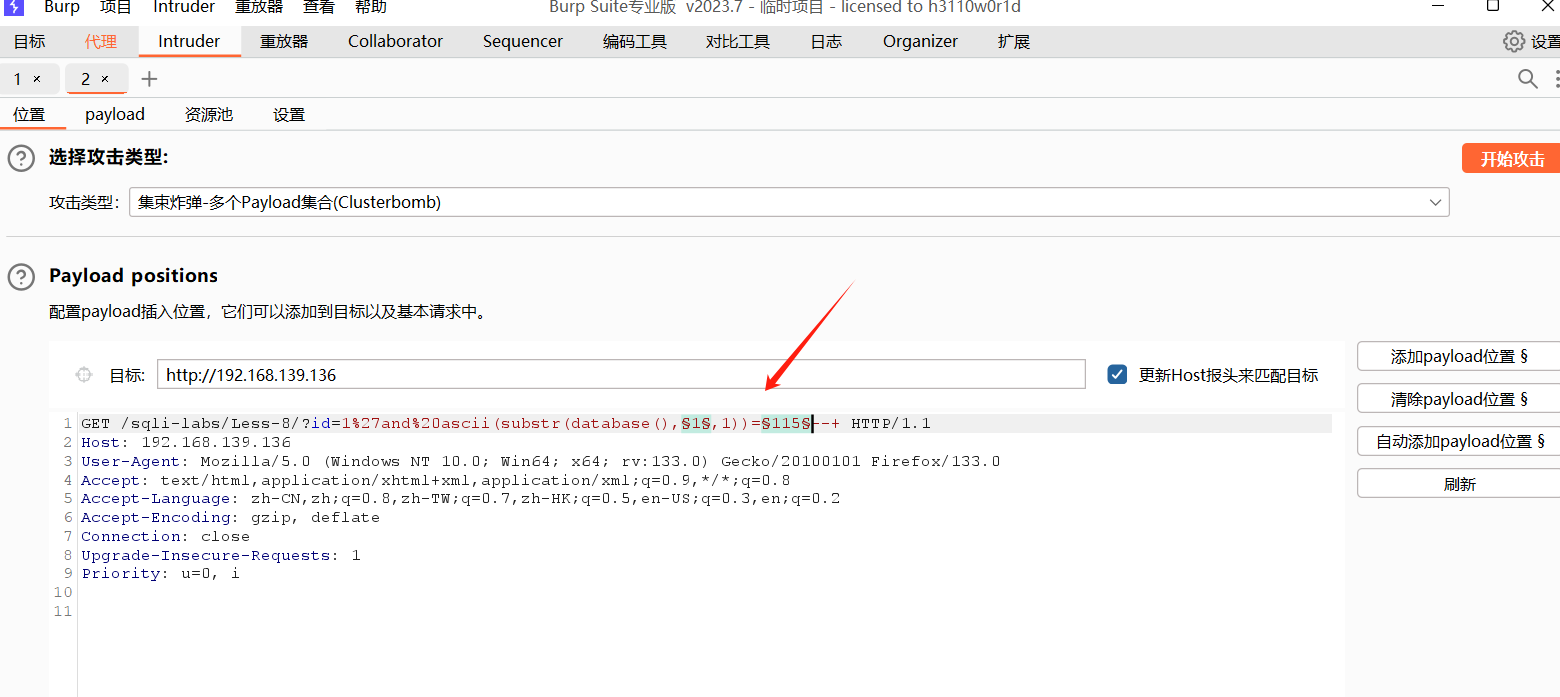This screenshot has height=697, width=1560.
Task: Click the User-Agent header line
Action: (x=540, y=461)
